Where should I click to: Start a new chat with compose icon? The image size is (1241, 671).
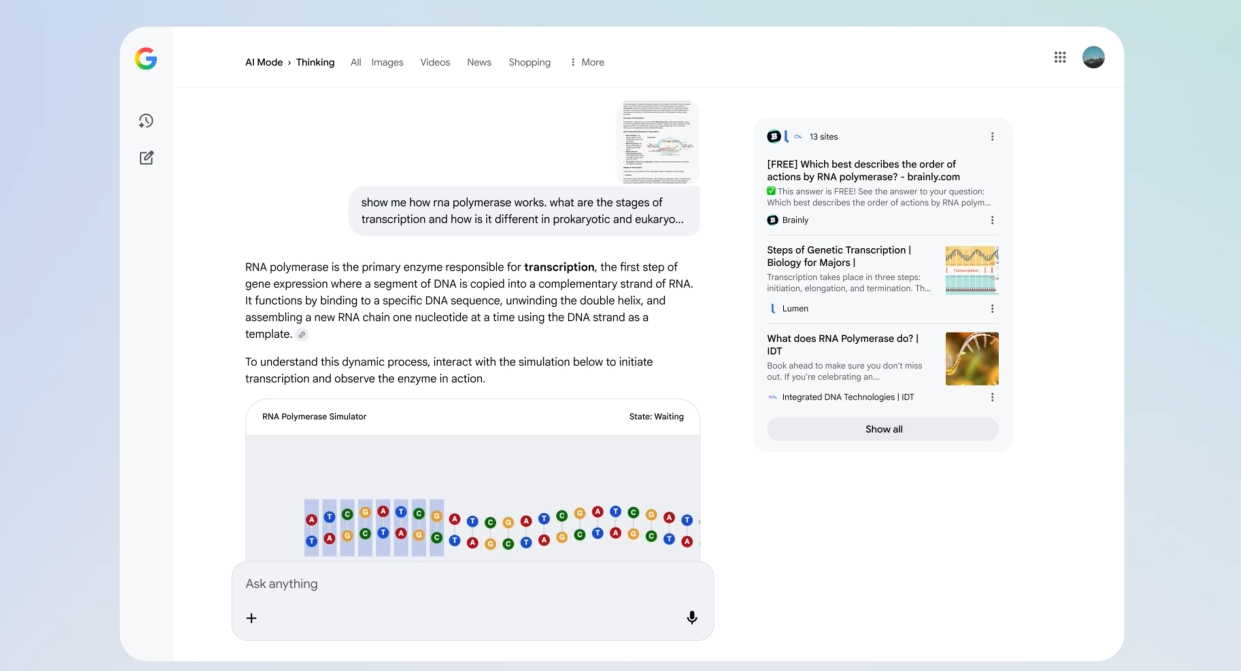(x=146, y=158)
